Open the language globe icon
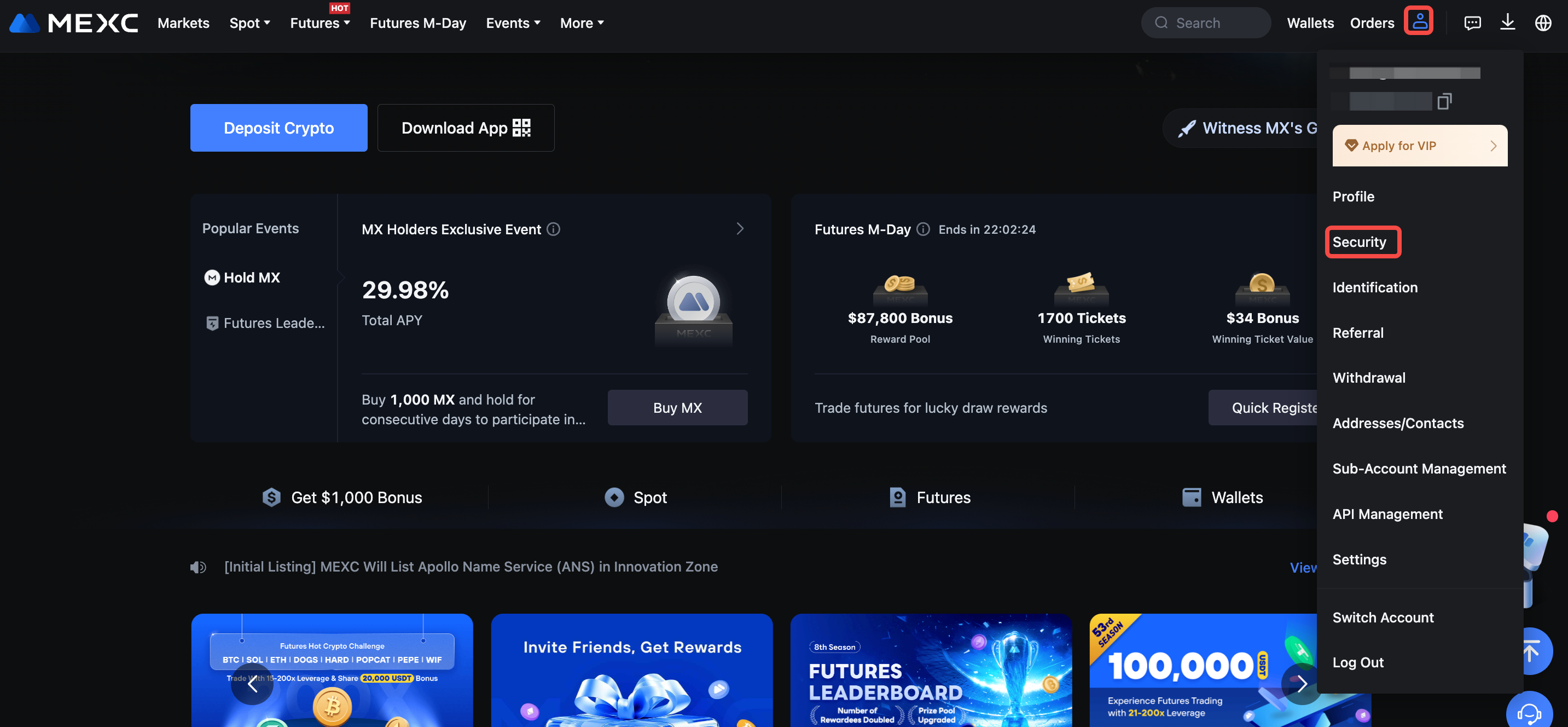The width and height of the screenshot is (1568, 727). (1542, 23)
